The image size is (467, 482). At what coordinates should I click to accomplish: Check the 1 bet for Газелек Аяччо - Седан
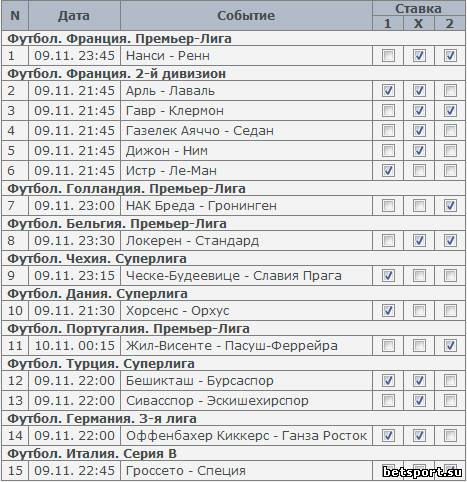point(388,131)
